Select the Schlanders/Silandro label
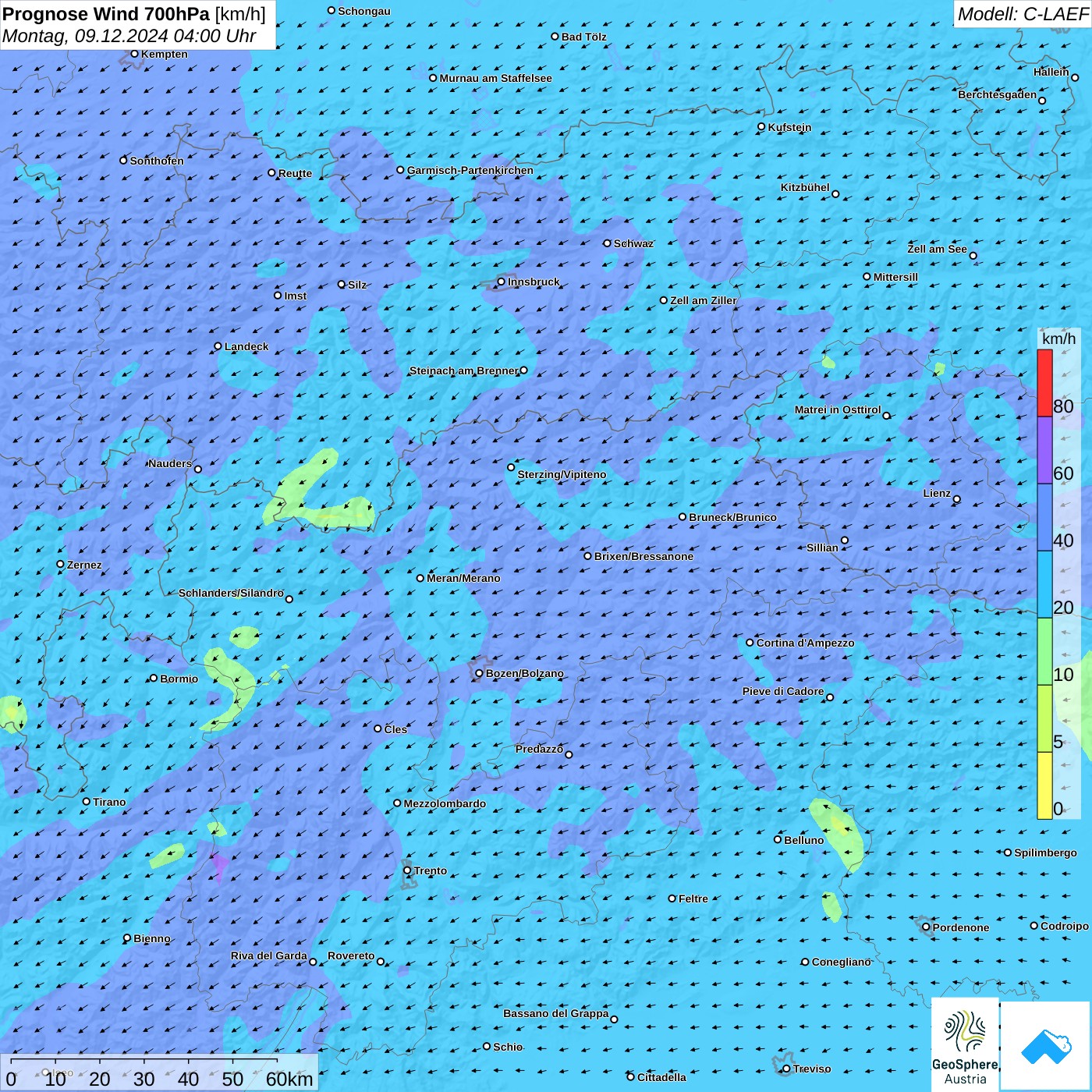Viewport: 1092px width, 1092px height. (232, 593)
